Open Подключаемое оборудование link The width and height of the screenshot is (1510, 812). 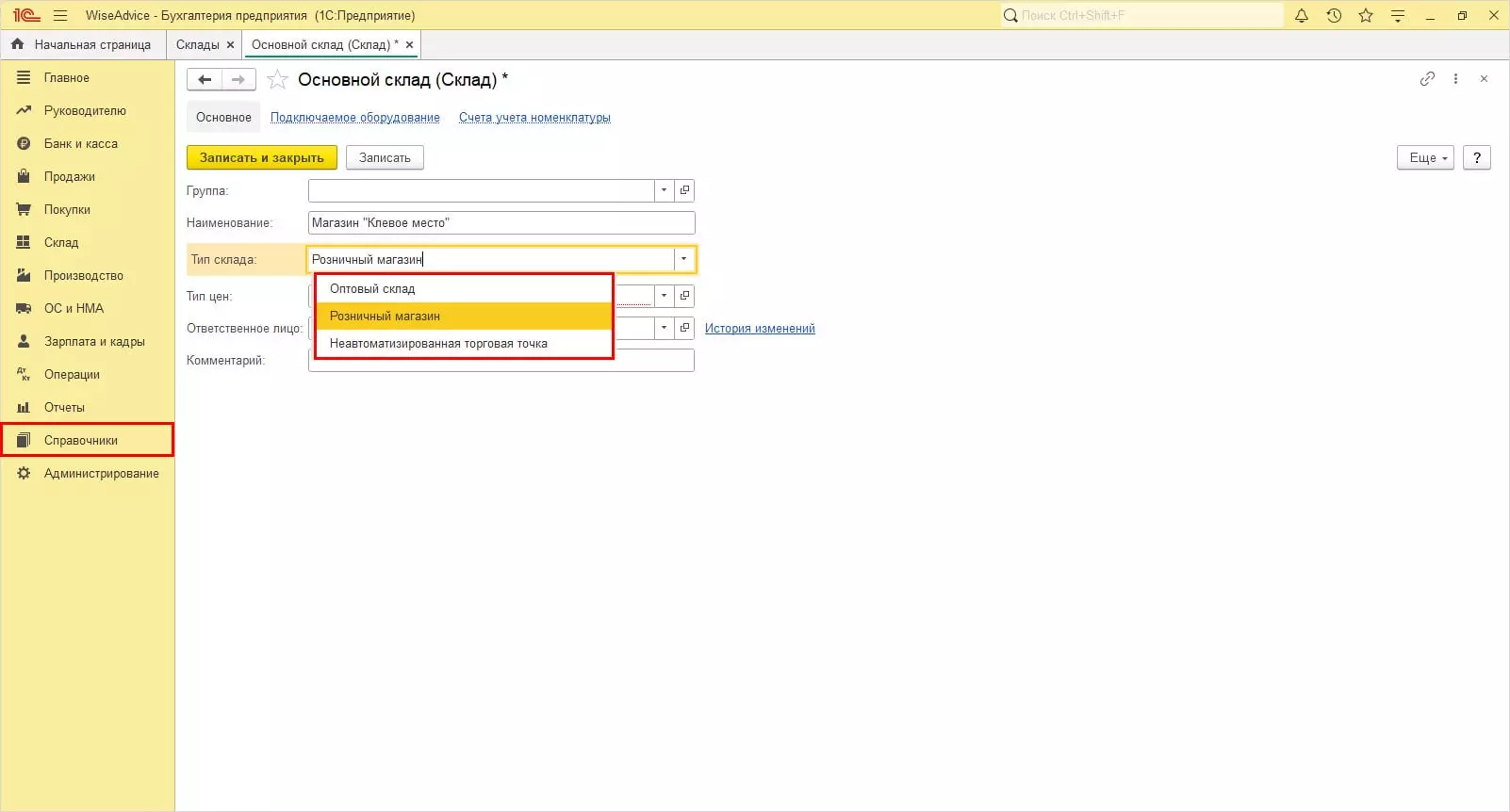tap(355, 118)
